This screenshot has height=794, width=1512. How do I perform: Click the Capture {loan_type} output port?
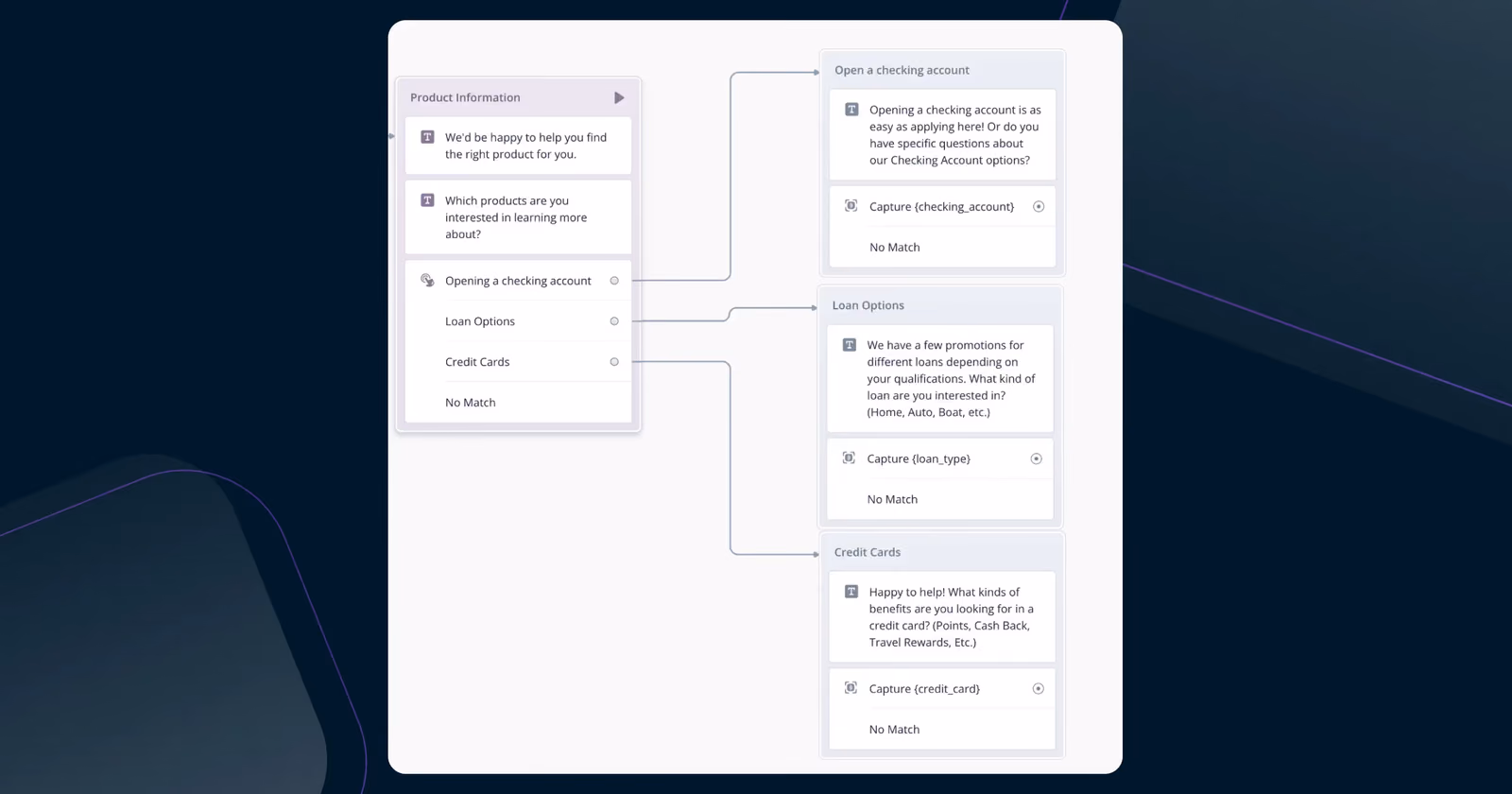pos(1037,458)
